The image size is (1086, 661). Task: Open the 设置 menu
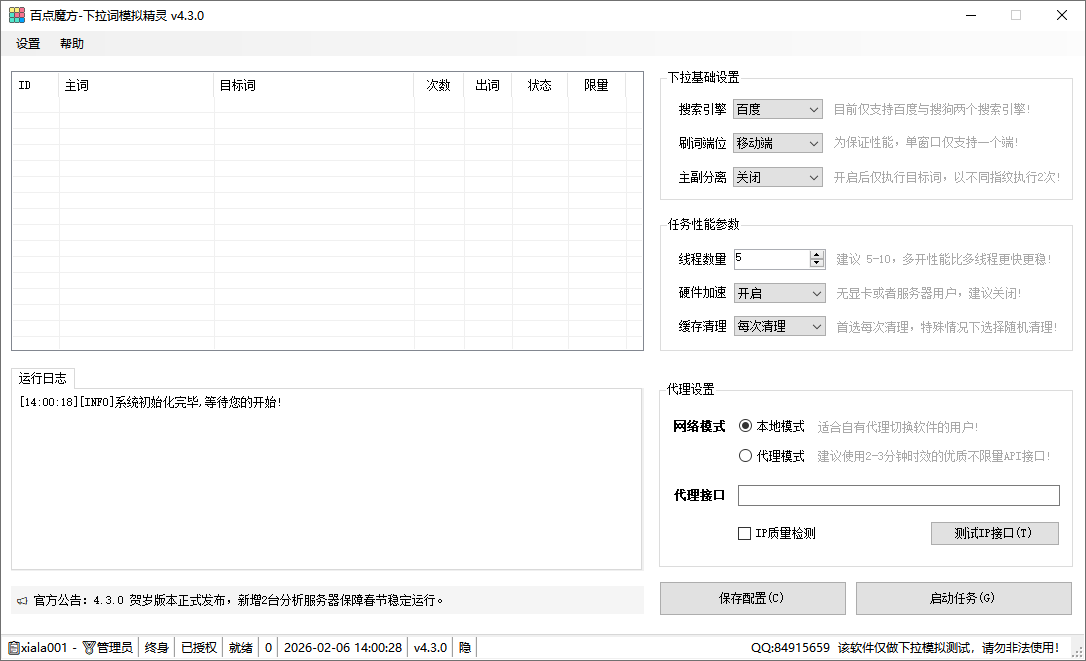pyautogui.click(x=28, y=44)
